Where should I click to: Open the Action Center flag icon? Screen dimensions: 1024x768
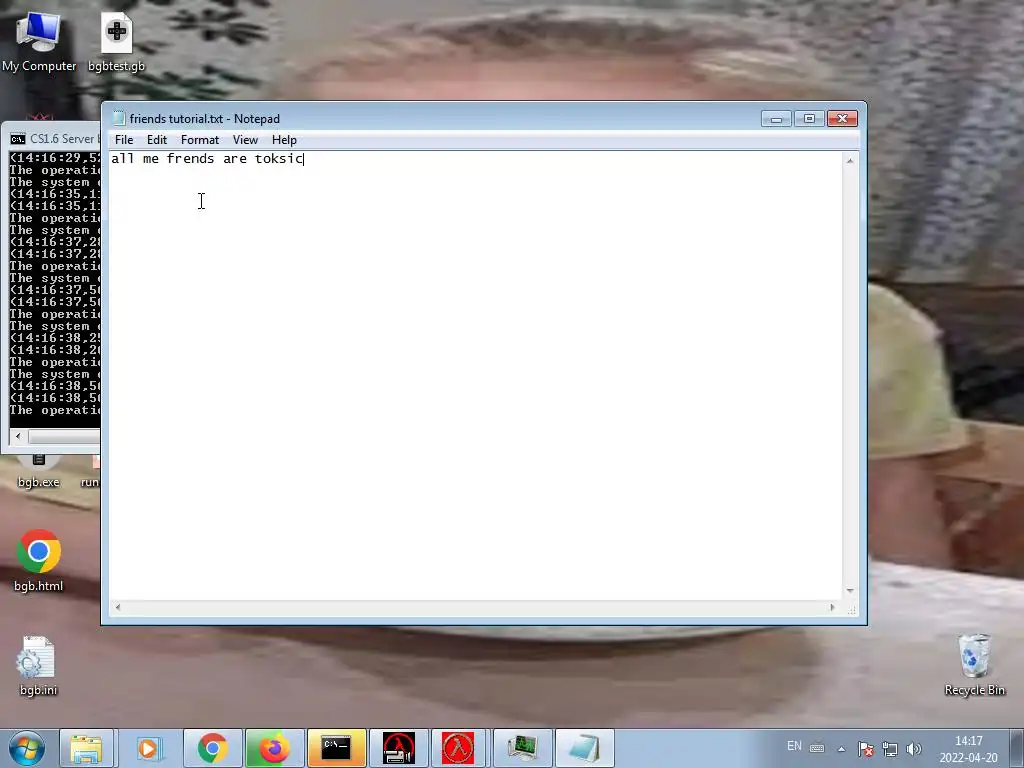866,749
